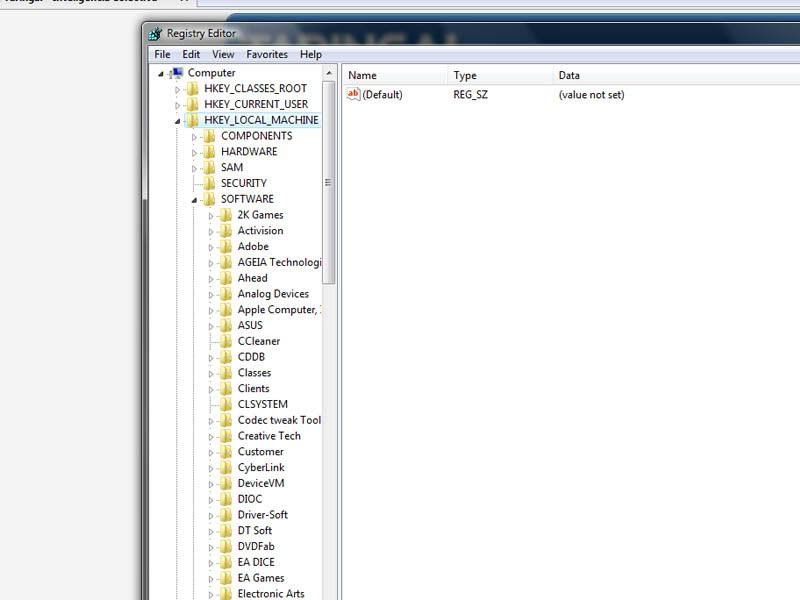
Task: Click the CCleaner folder icon
Action: tap(226, 342)
